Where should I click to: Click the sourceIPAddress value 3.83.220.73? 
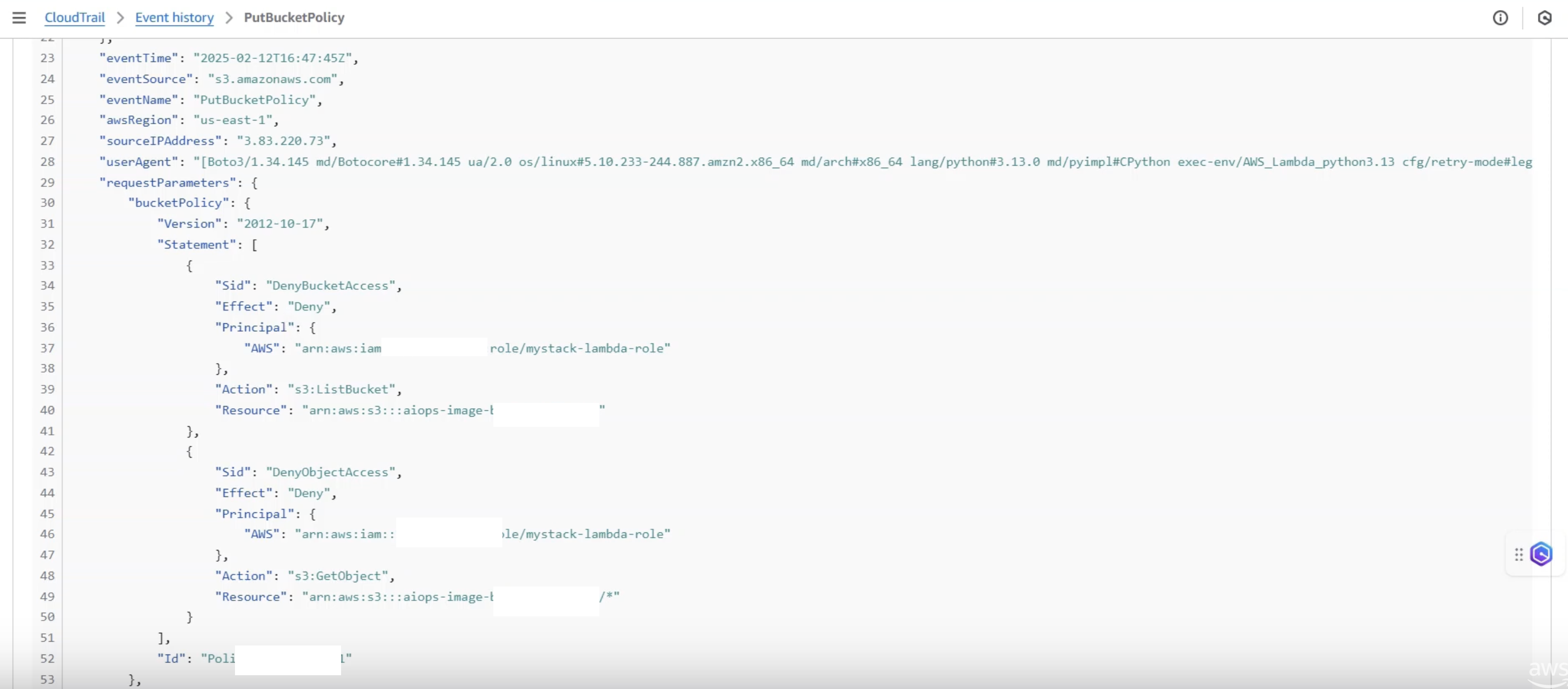tap(283, 141)
